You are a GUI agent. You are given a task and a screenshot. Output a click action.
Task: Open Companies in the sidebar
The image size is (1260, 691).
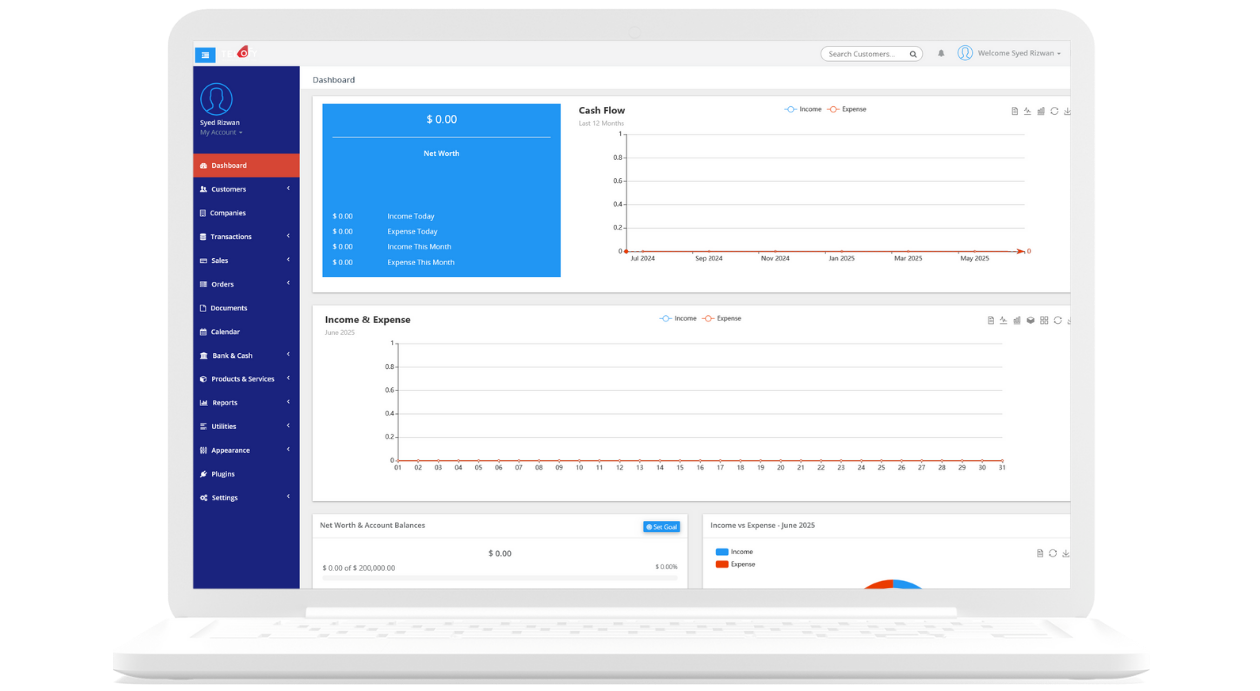pos(227,213)
